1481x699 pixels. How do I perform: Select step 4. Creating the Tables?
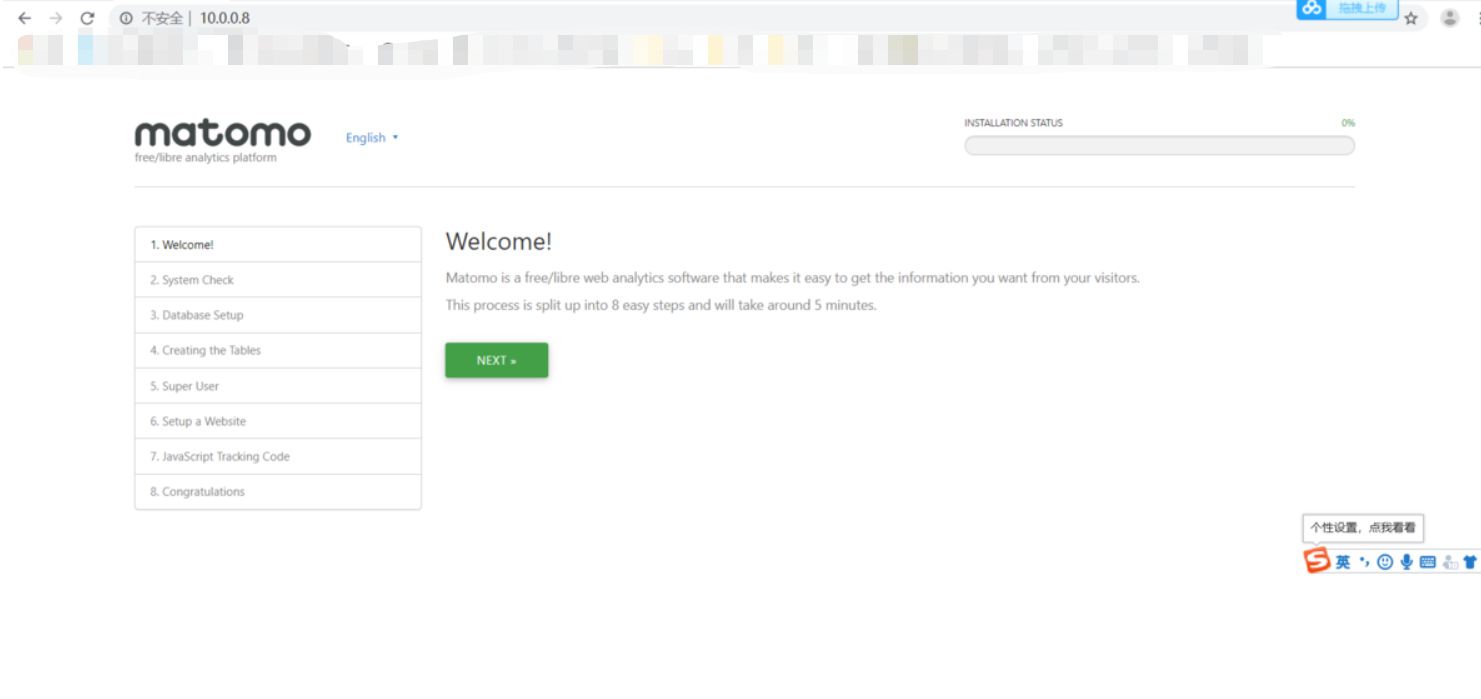[278, 351]
